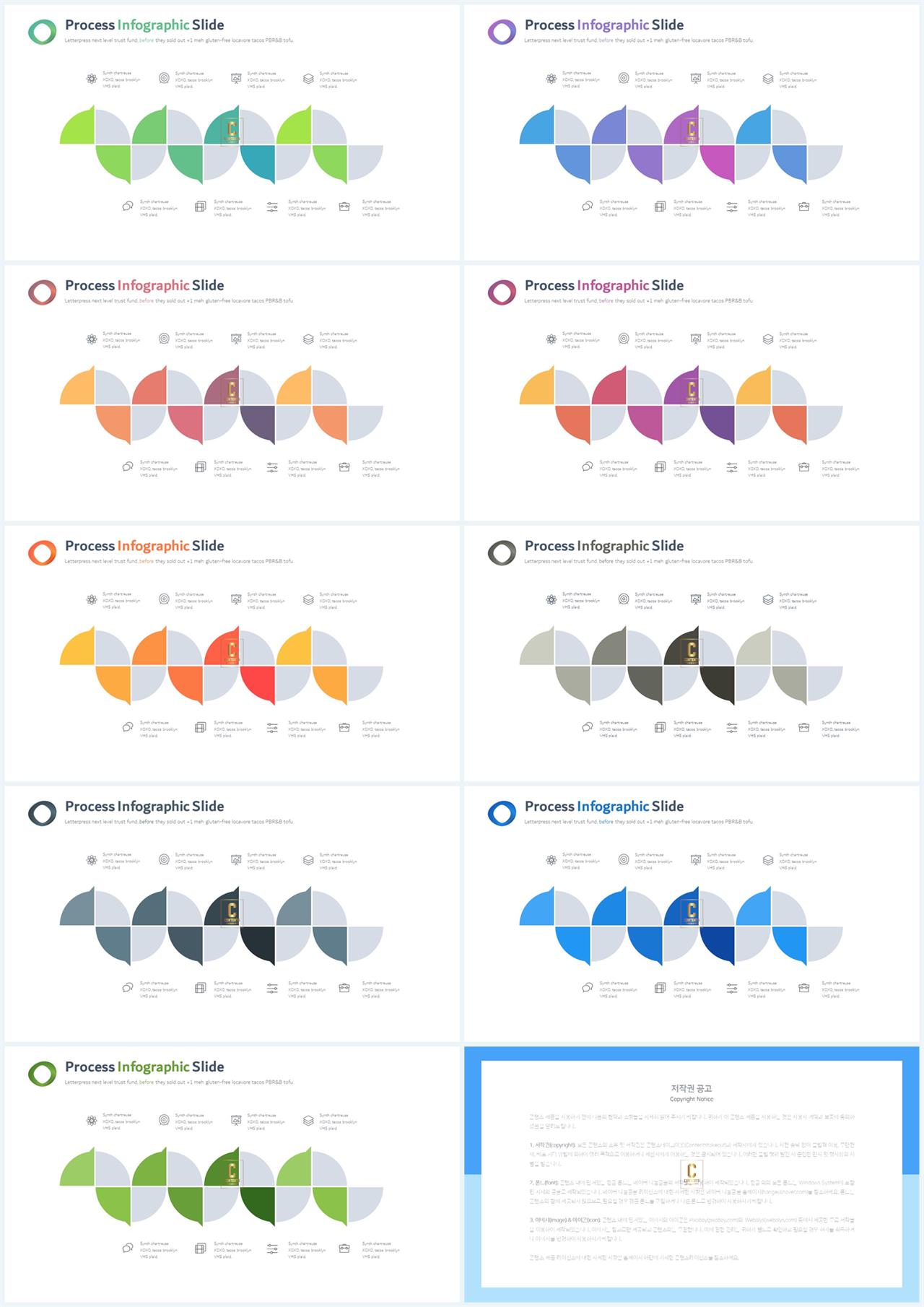Select the gray monochrome Process Infographic slide

coord(692,653)
